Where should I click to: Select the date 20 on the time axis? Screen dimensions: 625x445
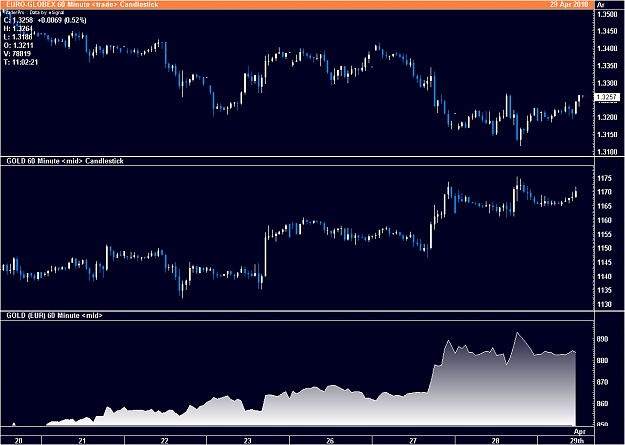pyautogui.click(x=18, y=441)
